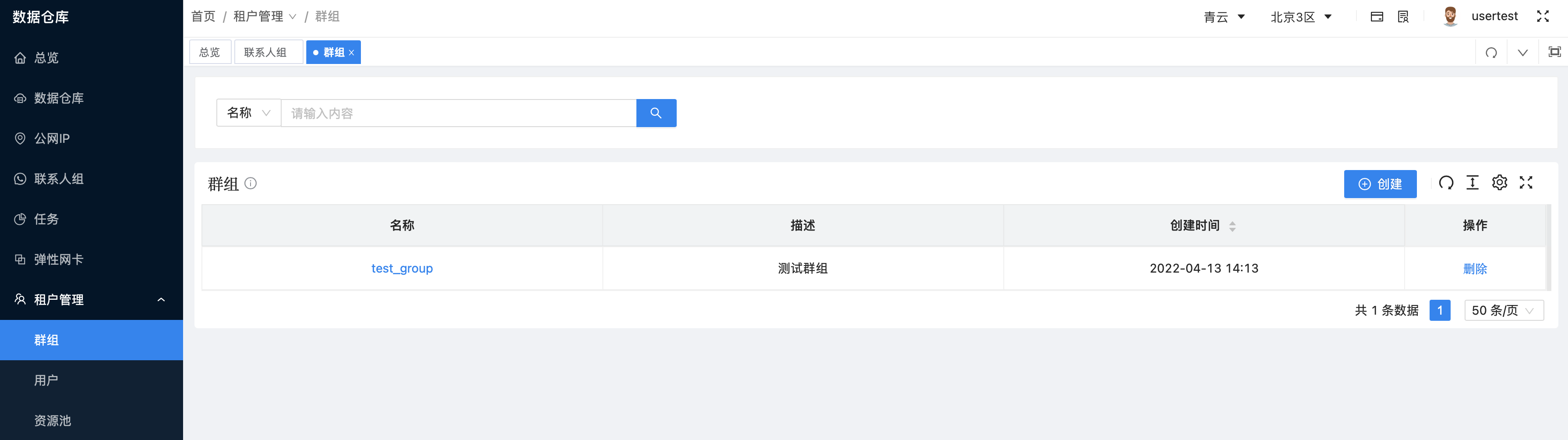Click the magnifier search button
1568x440 pixels.
point(656,113)
